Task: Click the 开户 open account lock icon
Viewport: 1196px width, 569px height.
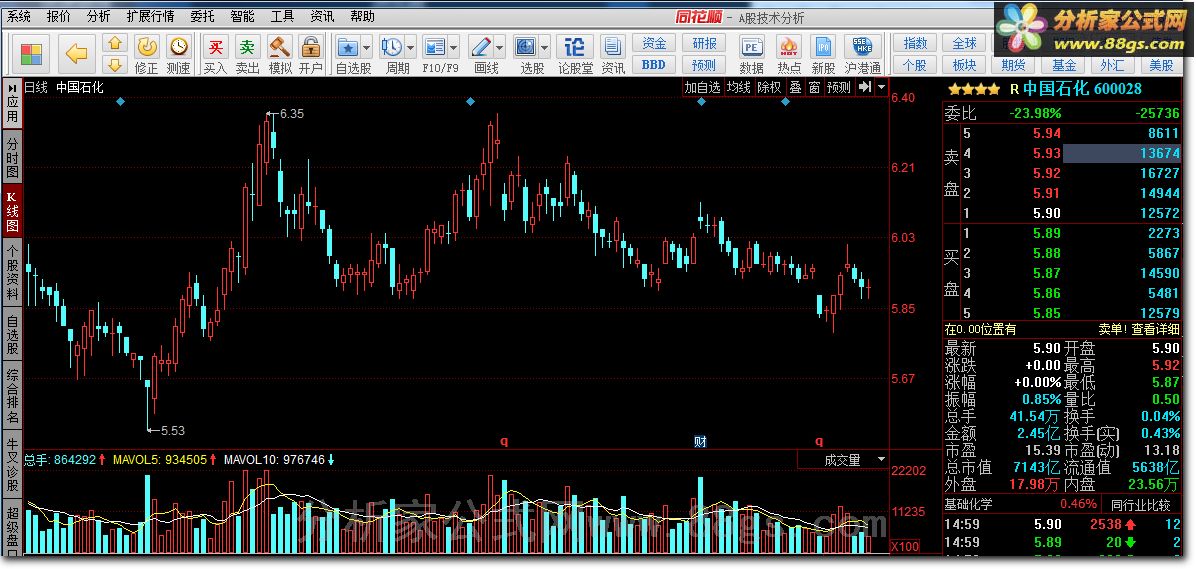Action: 310,48
